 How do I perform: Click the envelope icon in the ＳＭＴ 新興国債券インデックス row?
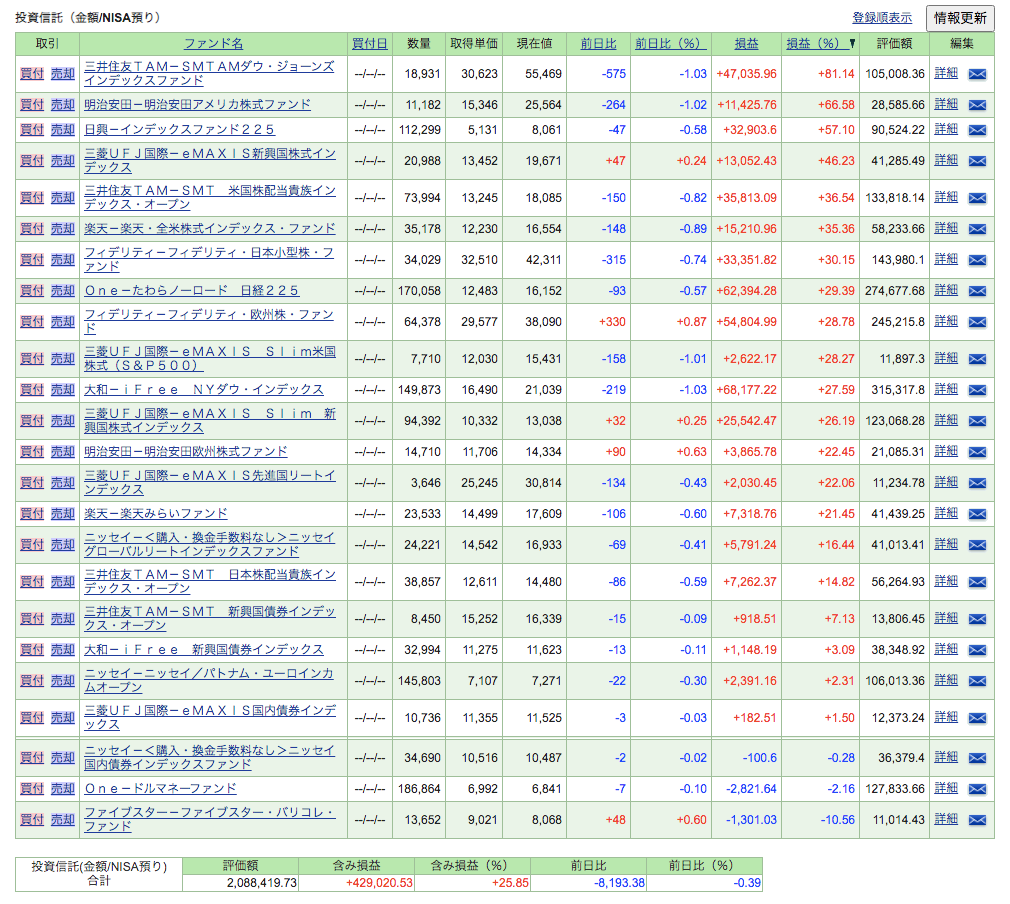pyautogui.click(x=977, y=619)
